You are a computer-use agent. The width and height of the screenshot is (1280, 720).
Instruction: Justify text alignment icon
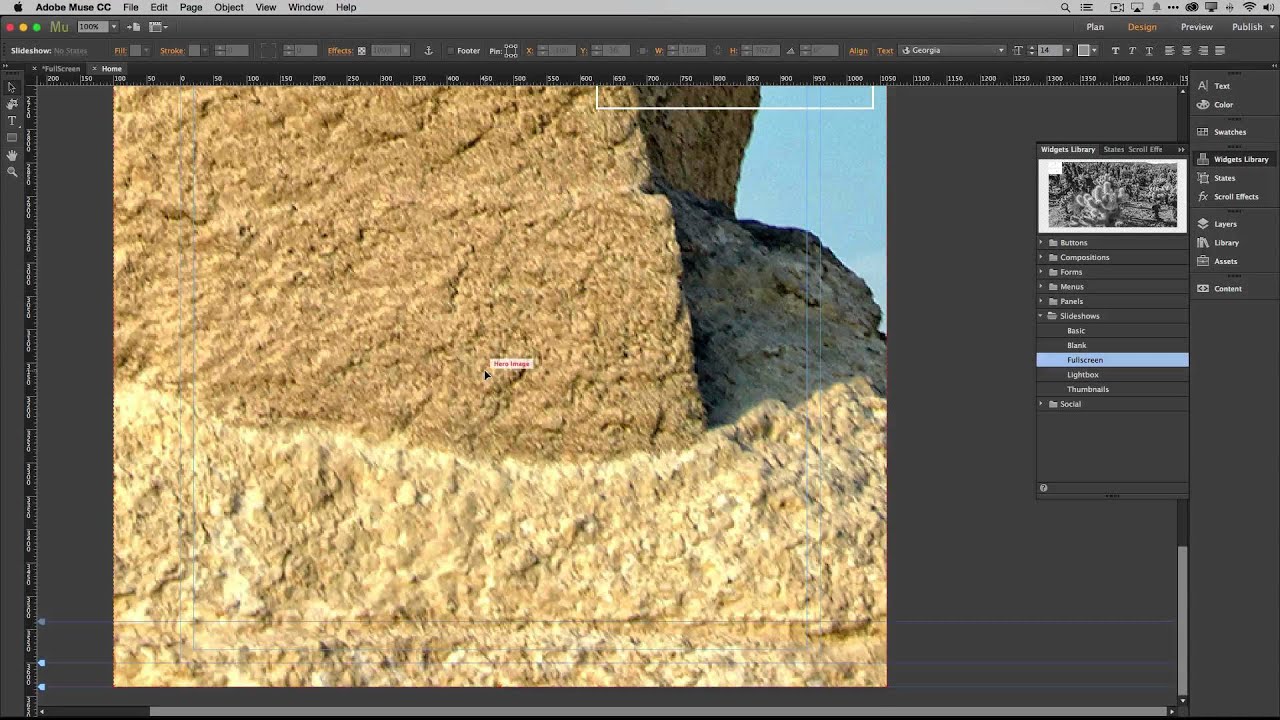coord(1220,50)
